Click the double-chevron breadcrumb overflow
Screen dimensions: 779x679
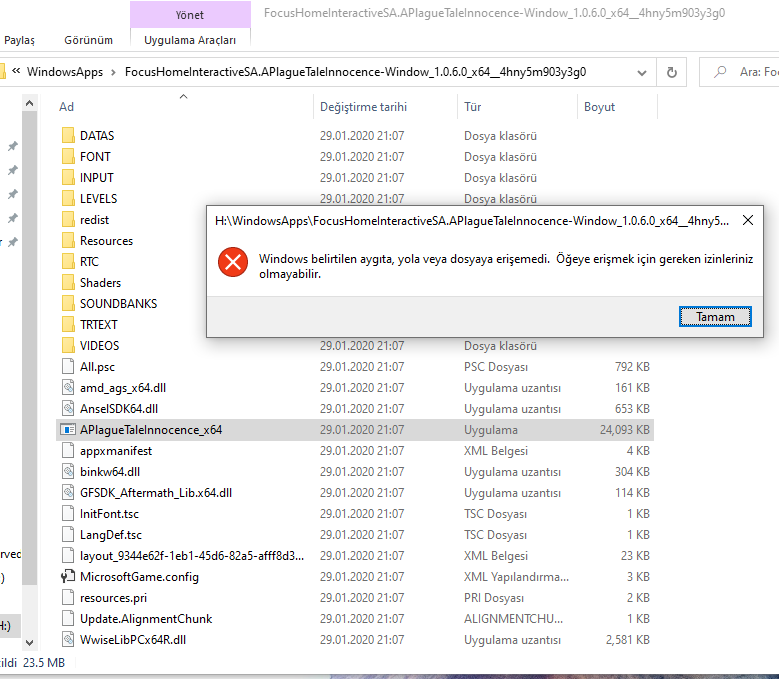click(x=16, y=71)
